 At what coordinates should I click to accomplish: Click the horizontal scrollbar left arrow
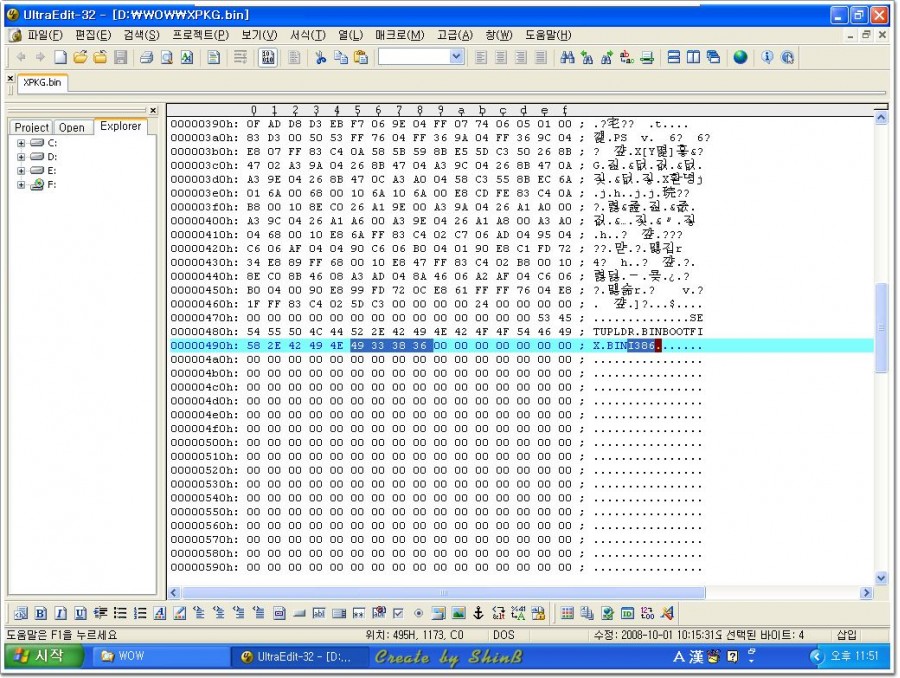click(x=174, y=592)
